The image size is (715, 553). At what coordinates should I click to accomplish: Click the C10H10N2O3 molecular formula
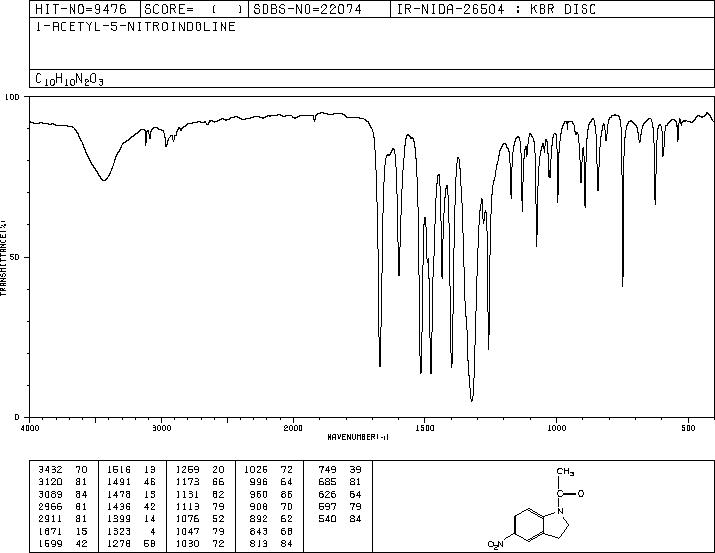point(69,79)
